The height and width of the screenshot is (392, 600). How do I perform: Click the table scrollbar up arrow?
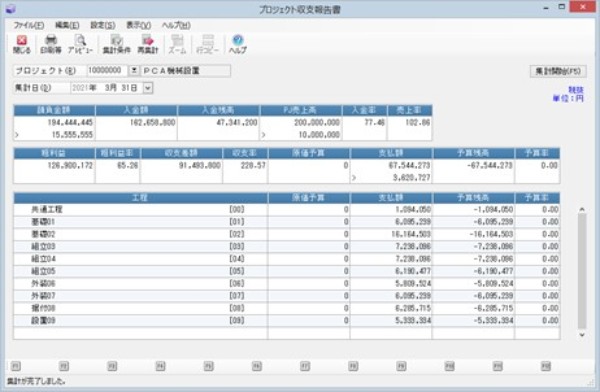[x=582, y=209]
